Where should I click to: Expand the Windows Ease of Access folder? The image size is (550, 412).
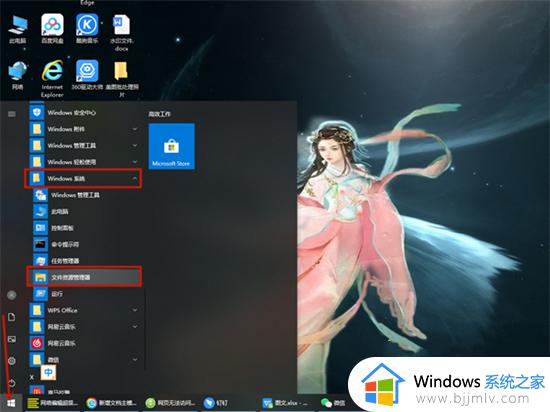tap(84, 162)
